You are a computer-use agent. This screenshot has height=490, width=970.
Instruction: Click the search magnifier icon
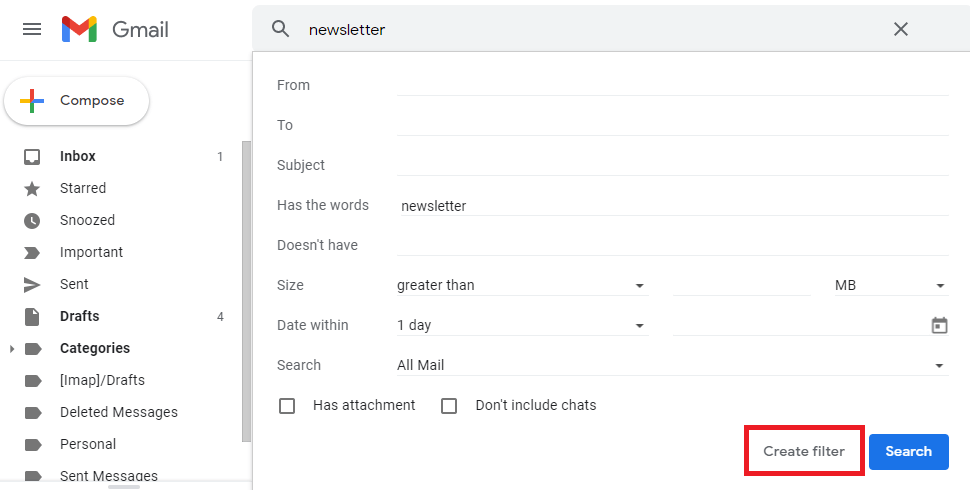(x=281, y=29)
